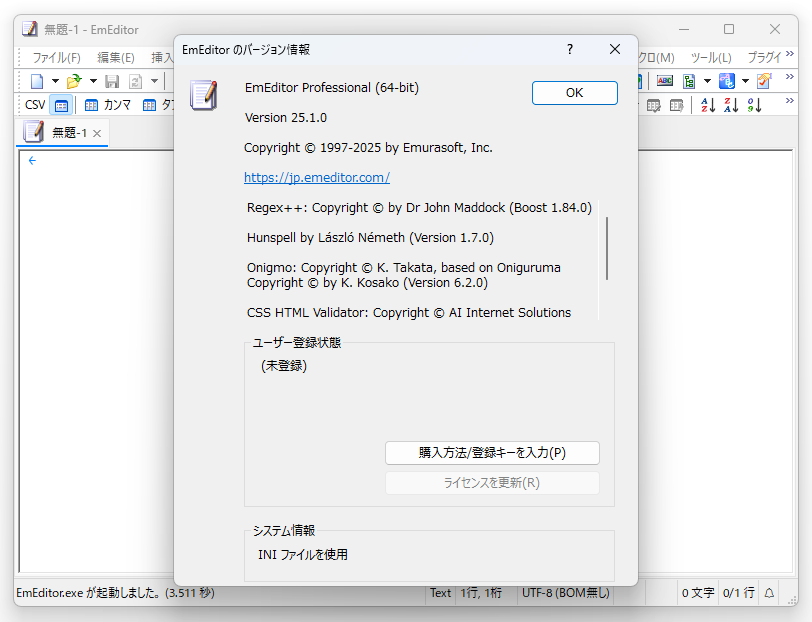Sort text ascending with the A-Z icon
This screenshot has height=622, width=812.
point(708,105)
